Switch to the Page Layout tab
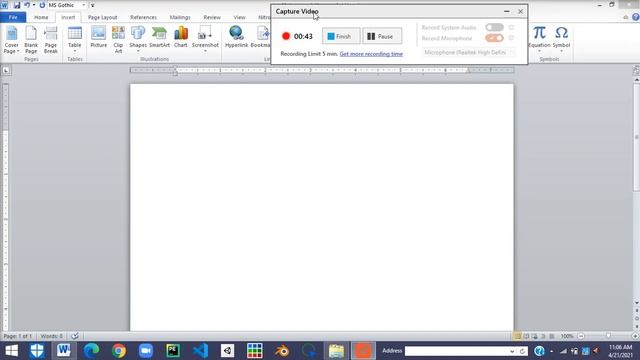This screenshot has width=640, height=360. [x=102, y=17]
